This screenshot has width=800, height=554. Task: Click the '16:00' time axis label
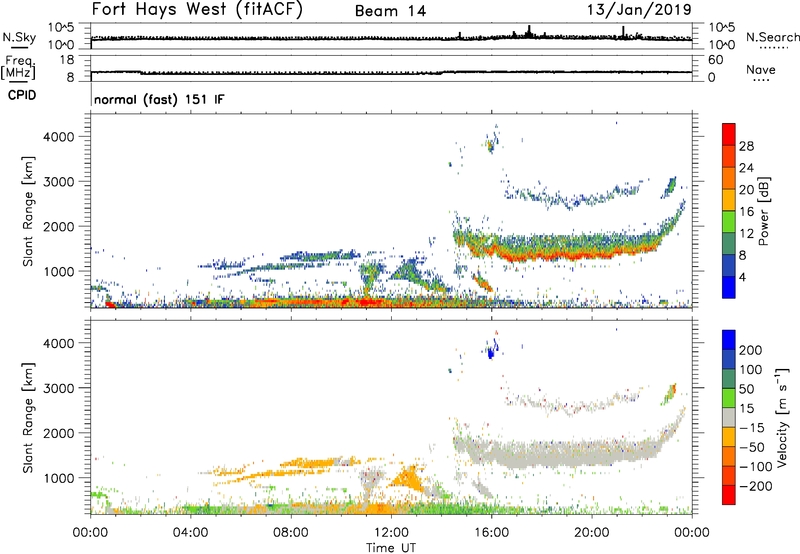pos(491,533)
